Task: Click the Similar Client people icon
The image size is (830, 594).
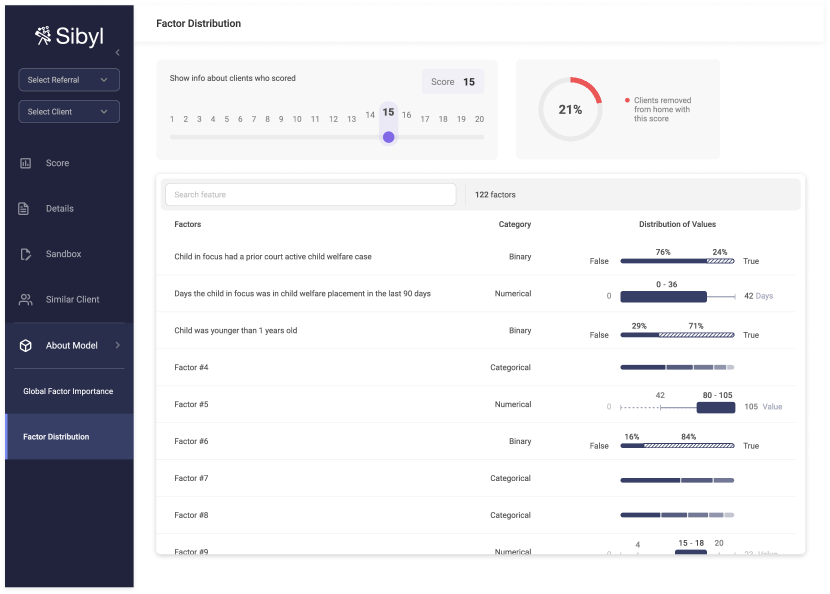Action: tap(25, 300)
